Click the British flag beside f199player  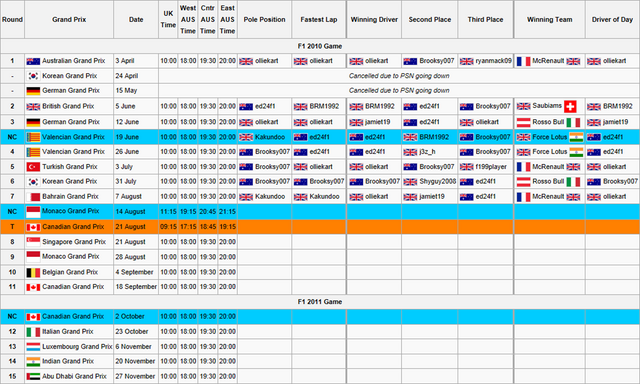[x=467, y=167]
